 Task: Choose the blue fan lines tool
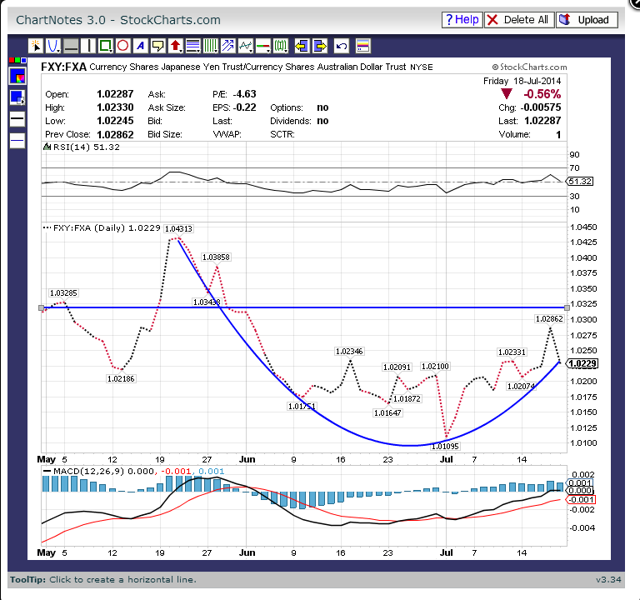pos(228,46)
